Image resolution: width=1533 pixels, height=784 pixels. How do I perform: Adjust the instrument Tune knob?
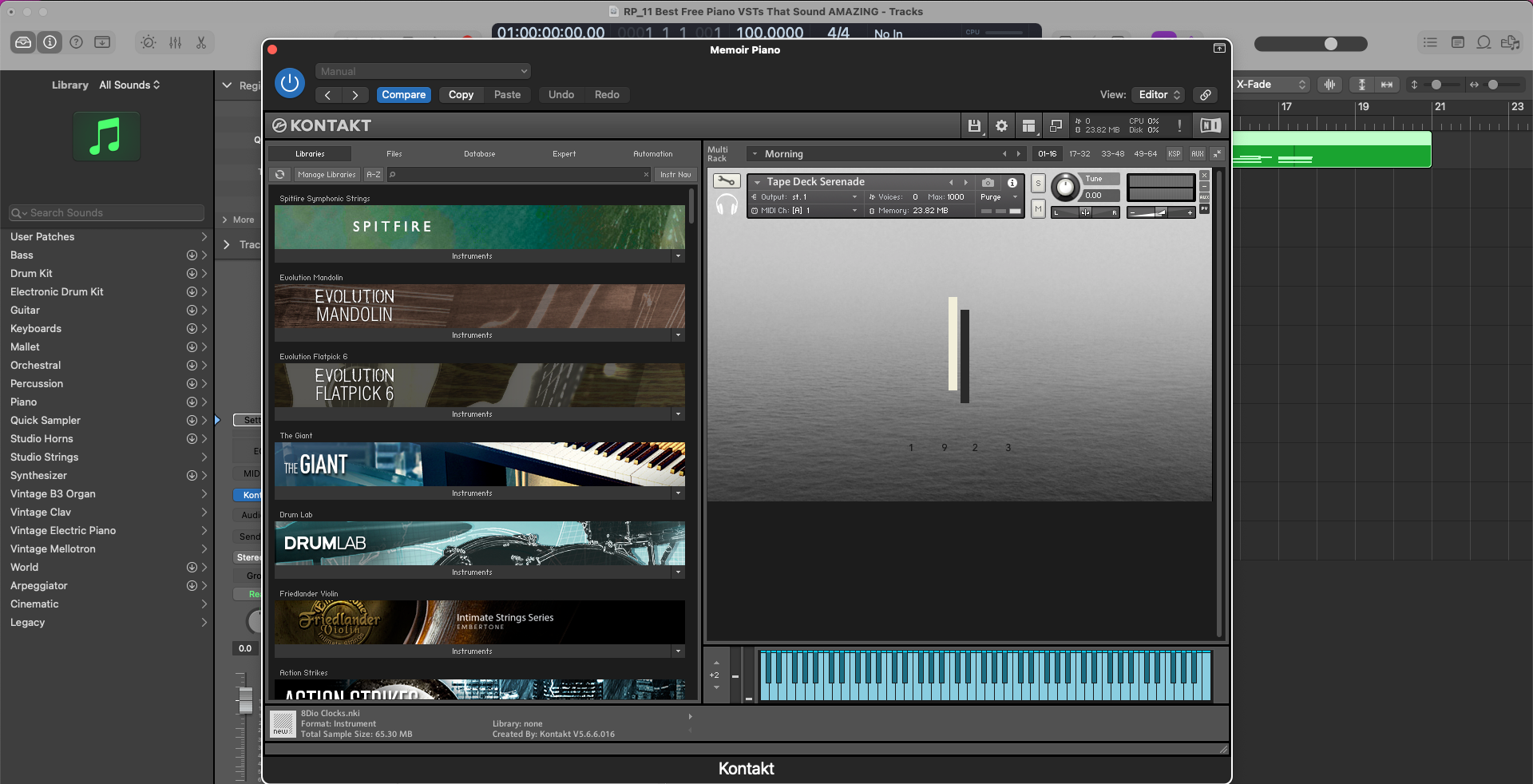(x=1065, y=188)
